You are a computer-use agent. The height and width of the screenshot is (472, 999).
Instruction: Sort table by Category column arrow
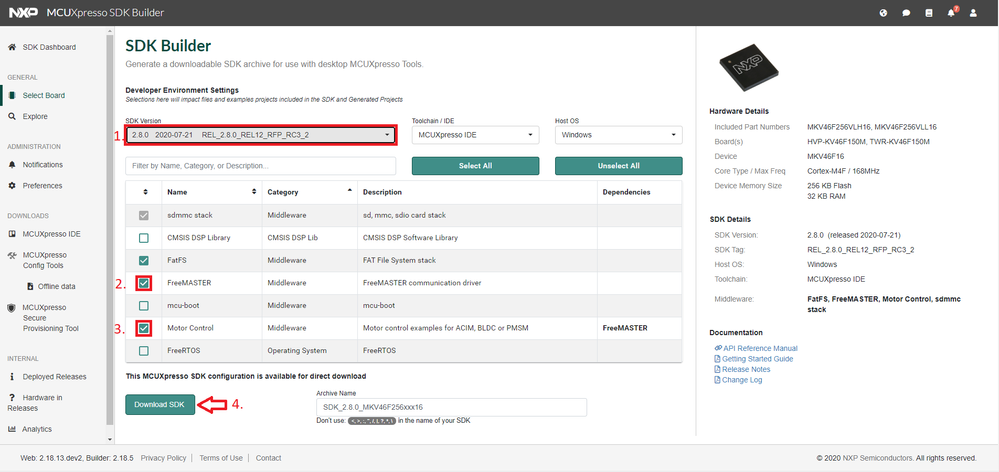[349, 190]
